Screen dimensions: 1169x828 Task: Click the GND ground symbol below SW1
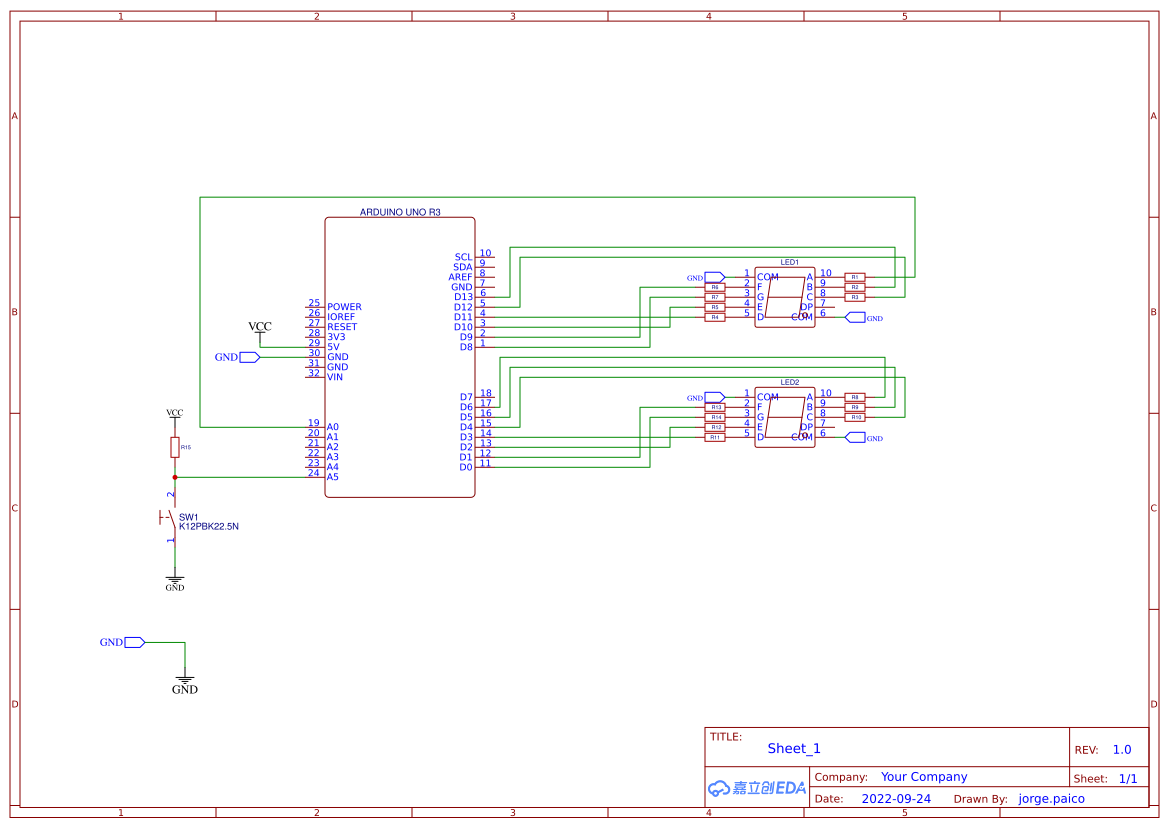(x=175, y=578)
